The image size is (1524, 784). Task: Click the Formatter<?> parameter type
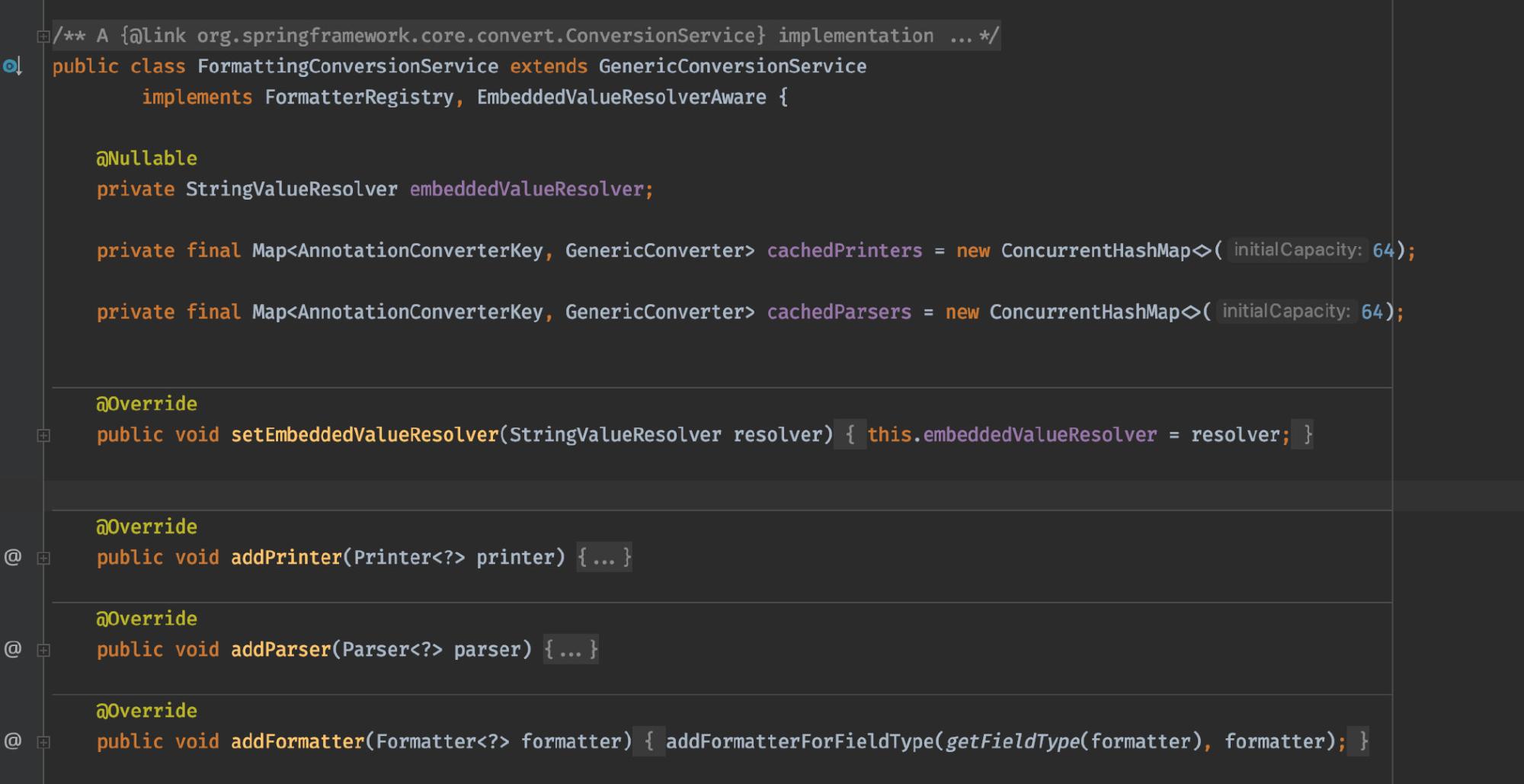(x=443, y=741)
